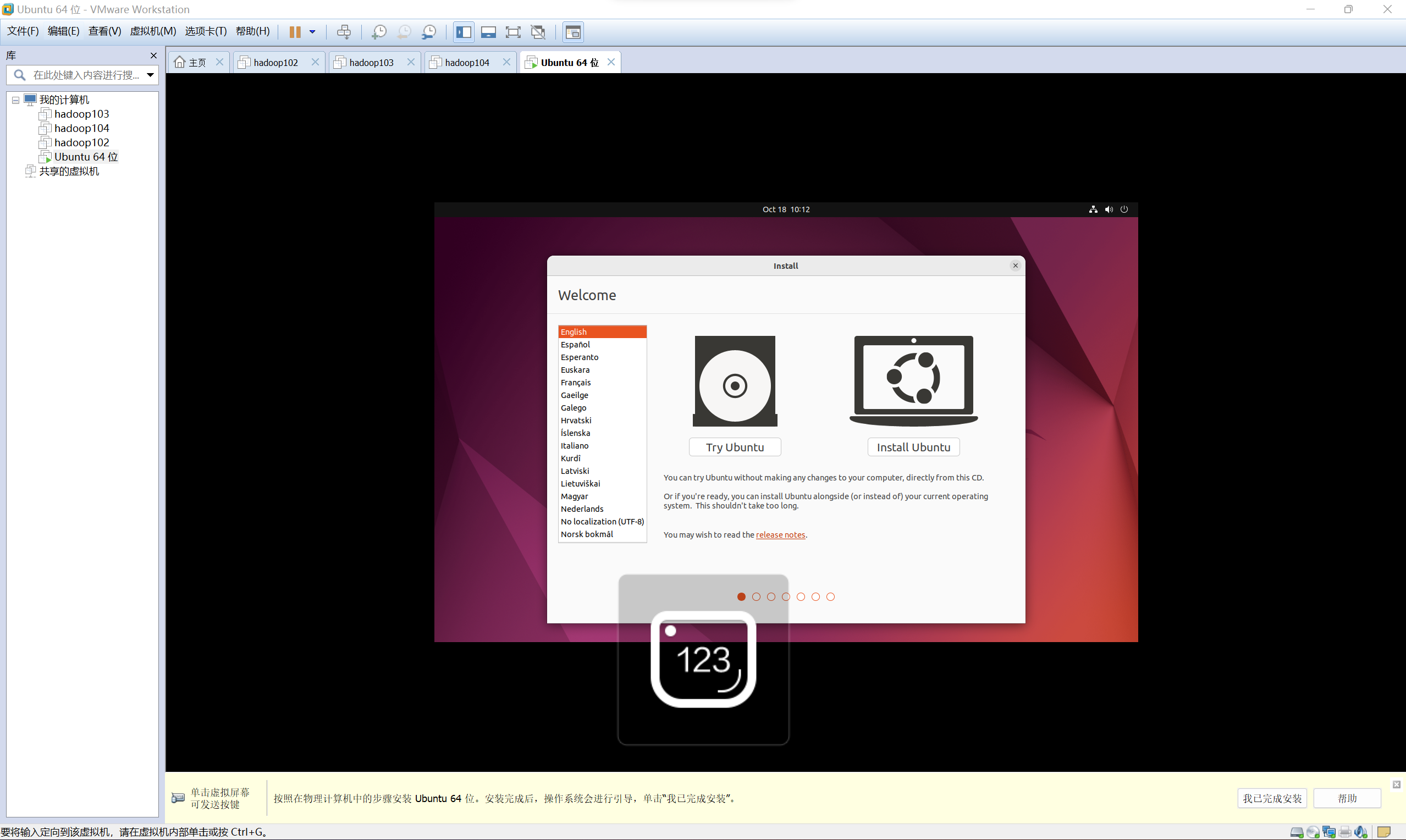1406x840 pixels.
Task: Click the library search input field
Action: [85, 75]
